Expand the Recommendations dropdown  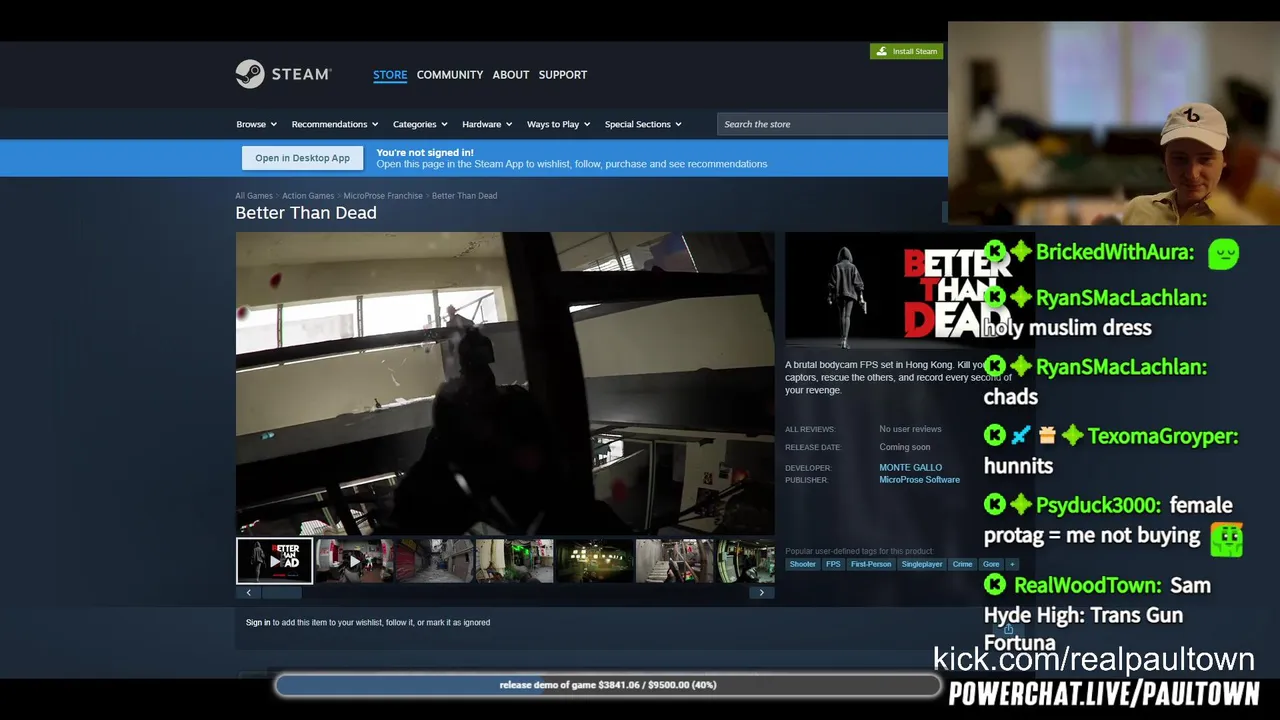pos(335,124)
